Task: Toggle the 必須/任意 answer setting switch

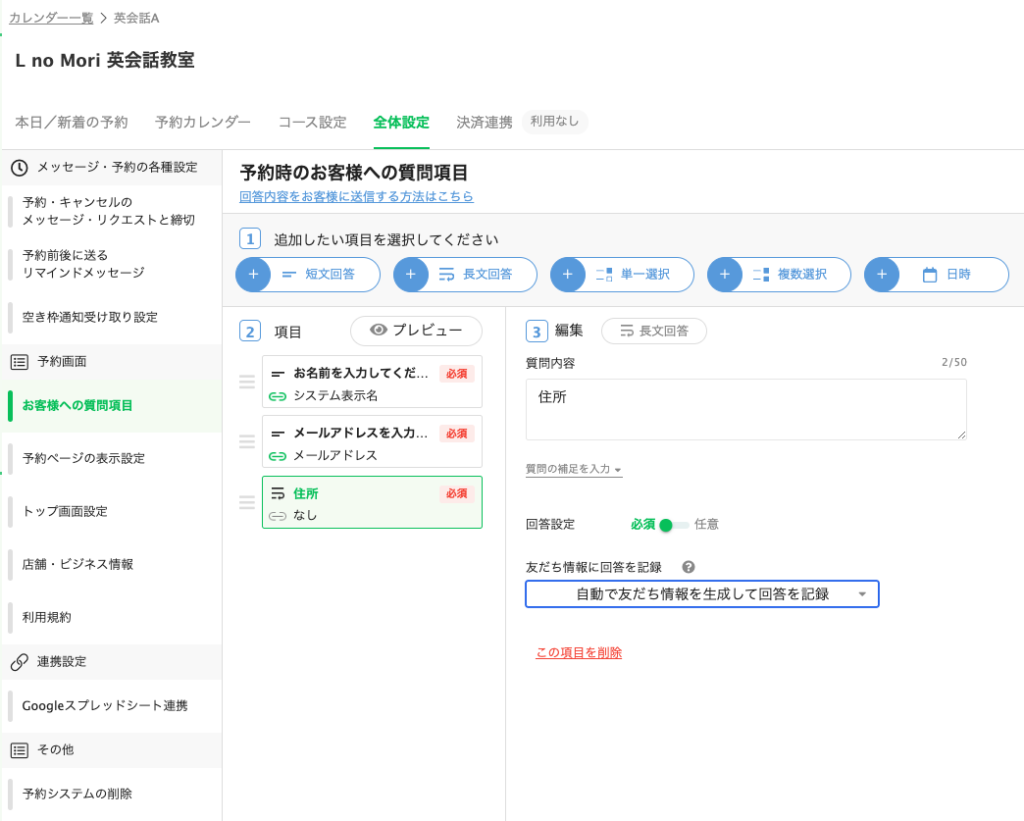Action: point(673,524)
